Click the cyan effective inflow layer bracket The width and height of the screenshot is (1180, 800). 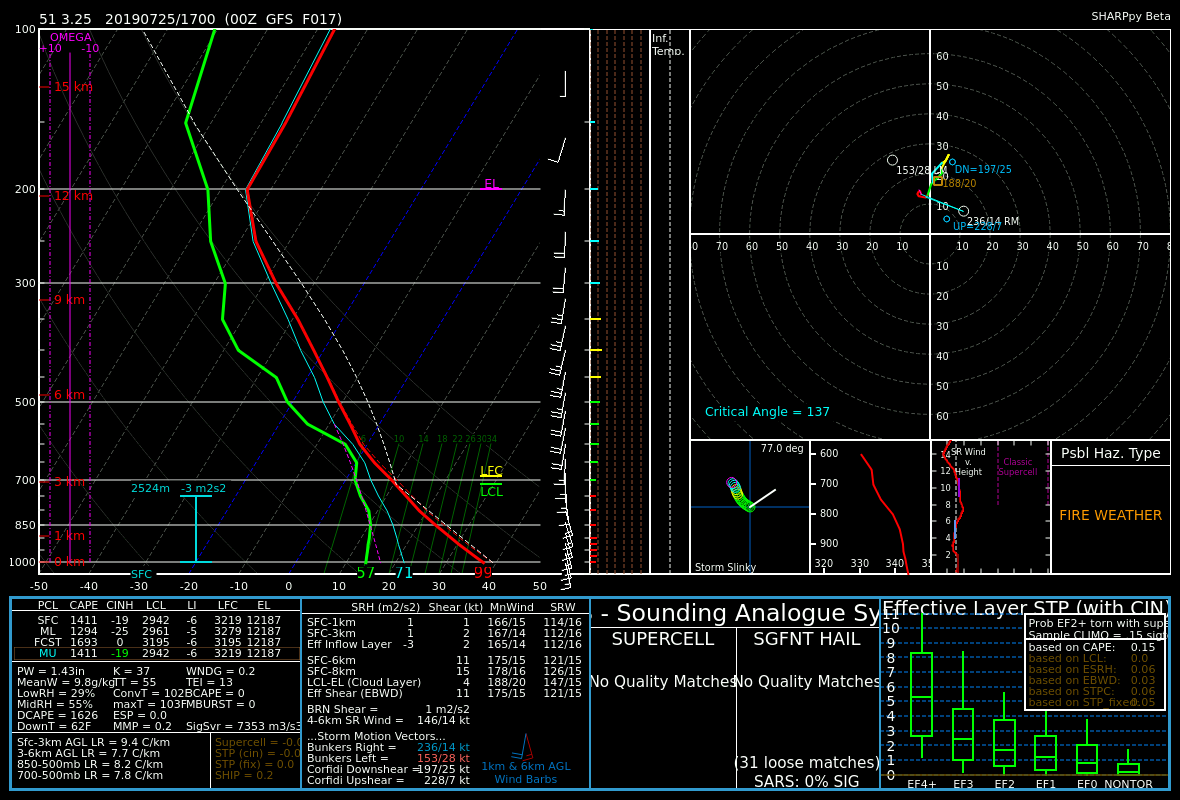(196, 529)
